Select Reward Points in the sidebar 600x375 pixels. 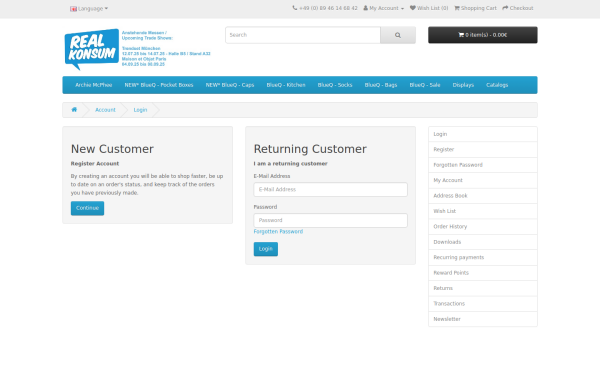483,273
